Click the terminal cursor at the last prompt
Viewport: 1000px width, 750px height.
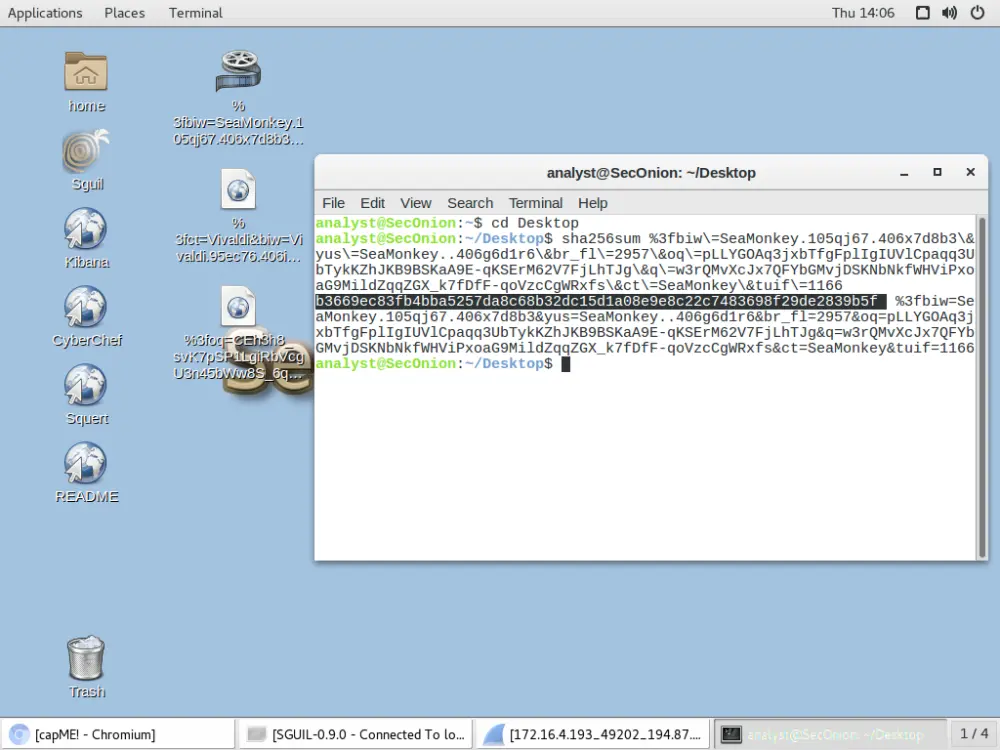pos(566,364)
